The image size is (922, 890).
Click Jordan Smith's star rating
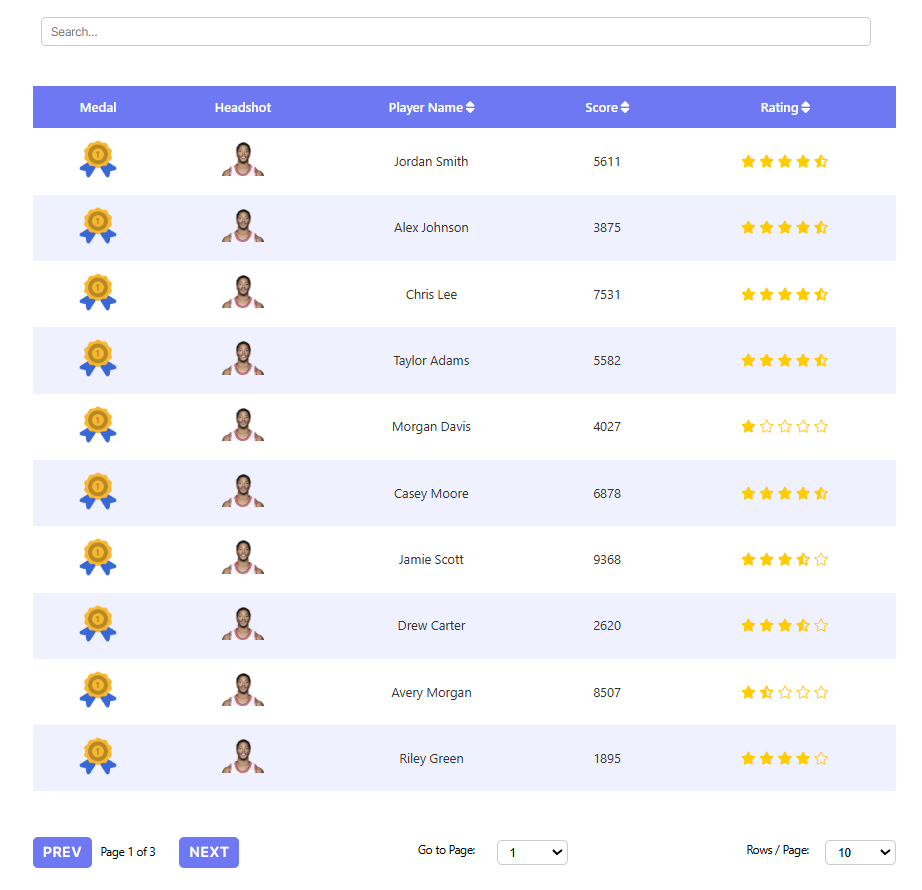point(784,162)
